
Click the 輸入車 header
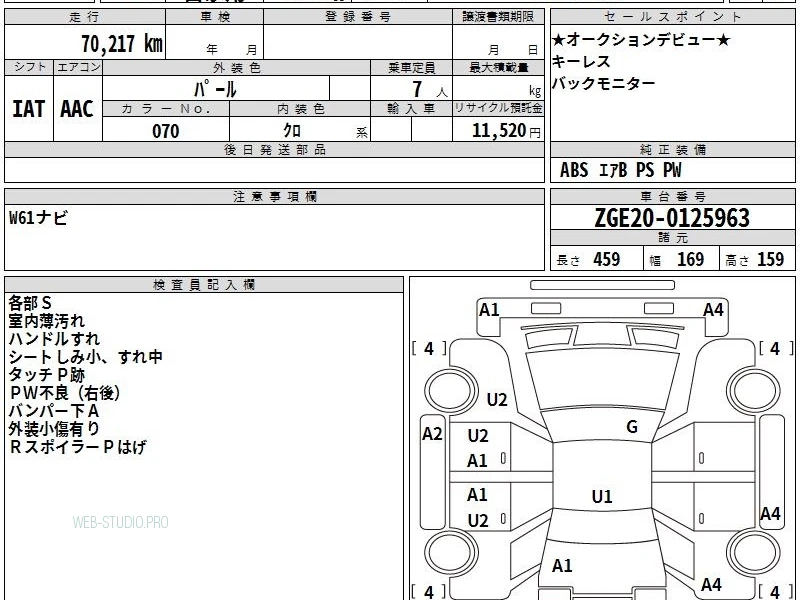click(411, 109)
